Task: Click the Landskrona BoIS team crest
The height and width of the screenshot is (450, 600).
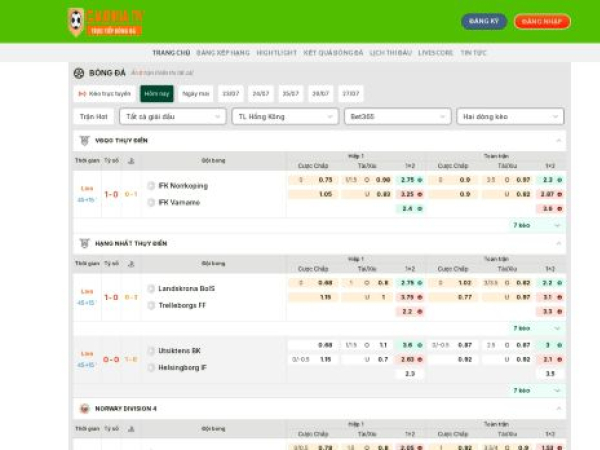Action: pyautogui.click(x=151, y=289)
